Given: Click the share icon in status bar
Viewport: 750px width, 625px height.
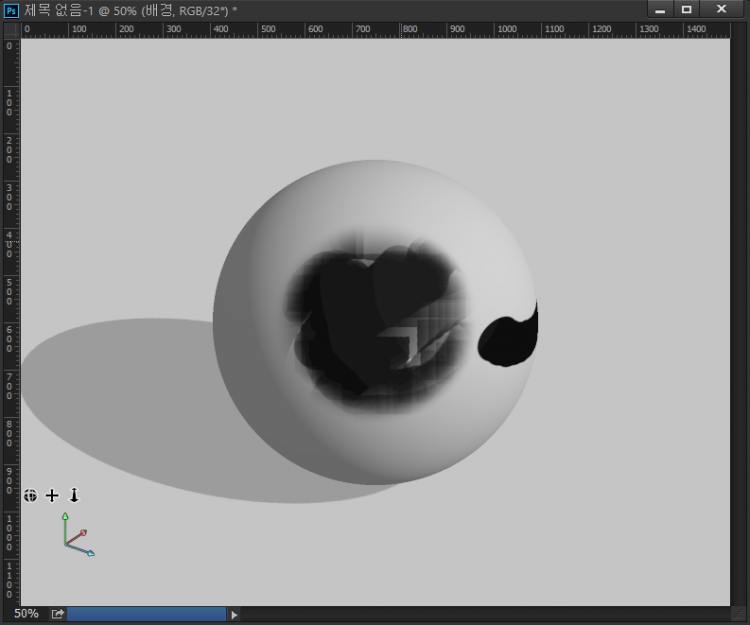Looking at the screenshot, I should click(x=58, y=614).
